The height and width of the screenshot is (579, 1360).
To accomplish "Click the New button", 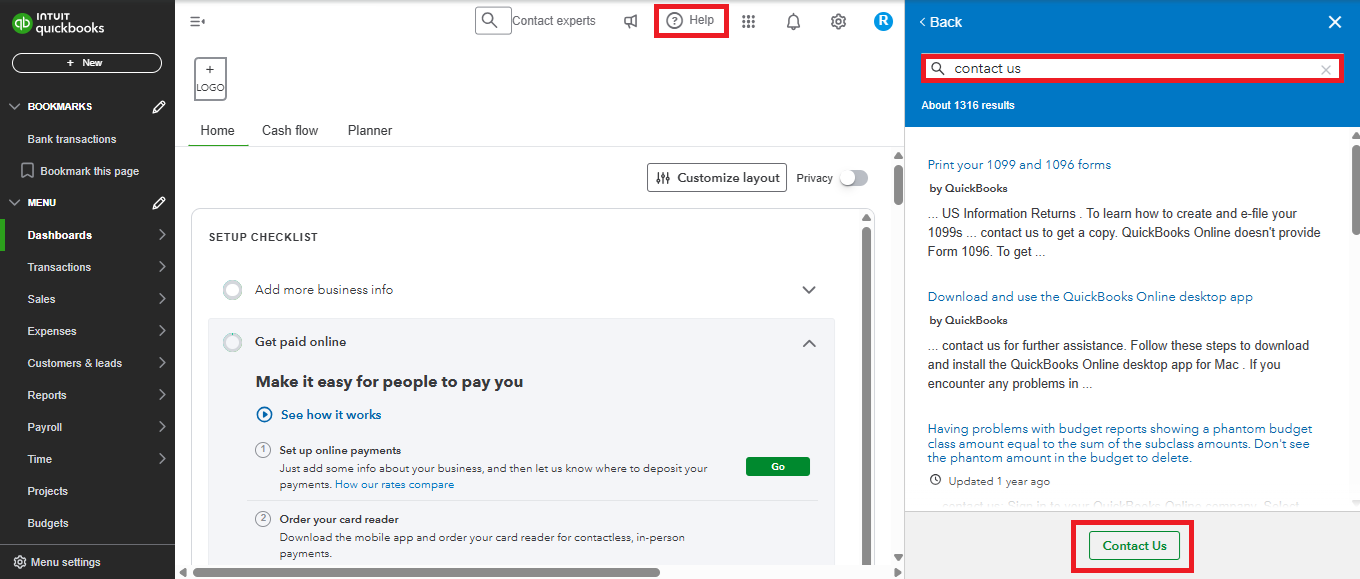I will tap(87, 63).
